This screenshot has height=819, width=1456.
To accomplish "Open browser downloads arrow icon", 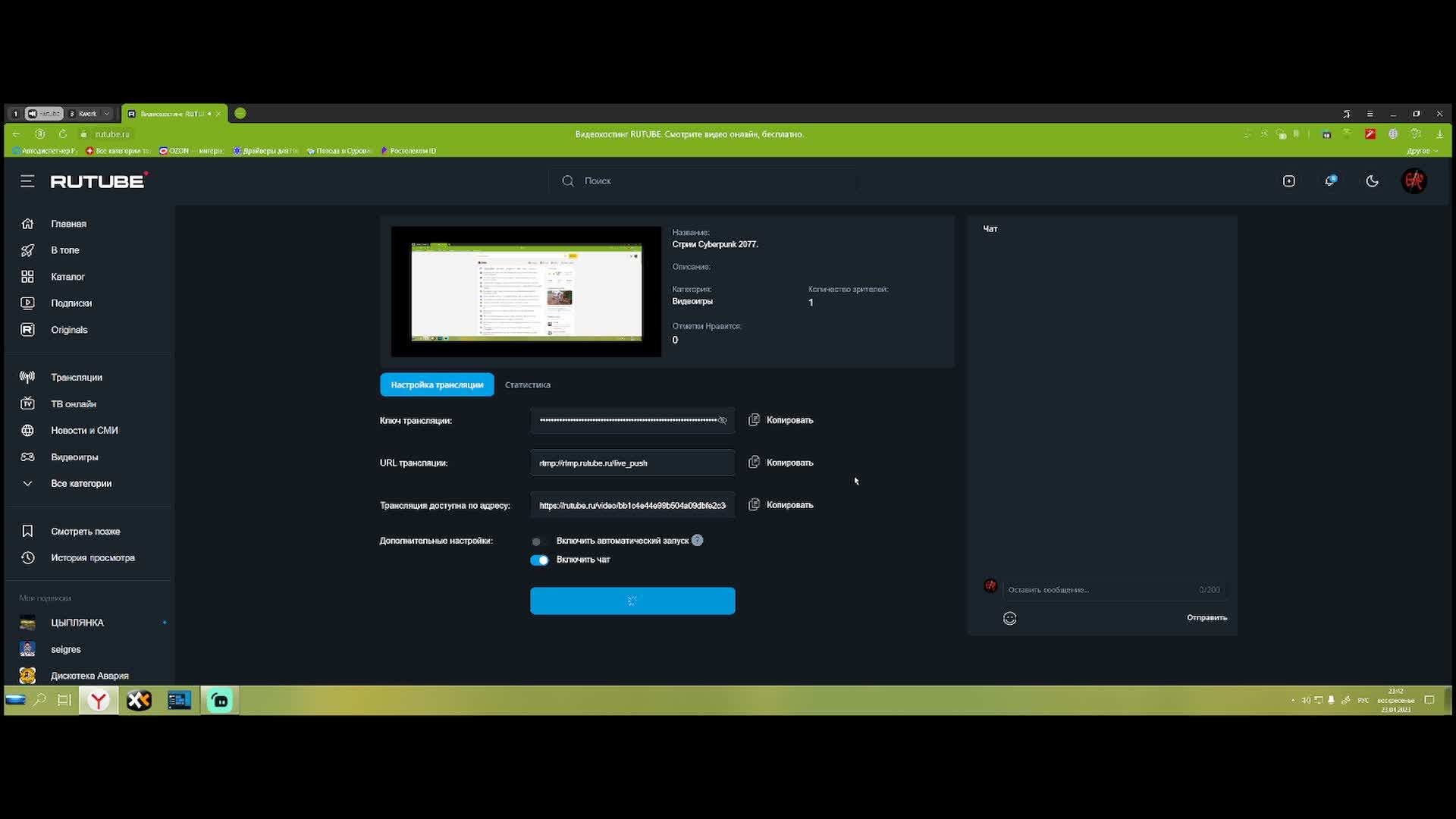I will (1439, 134).
